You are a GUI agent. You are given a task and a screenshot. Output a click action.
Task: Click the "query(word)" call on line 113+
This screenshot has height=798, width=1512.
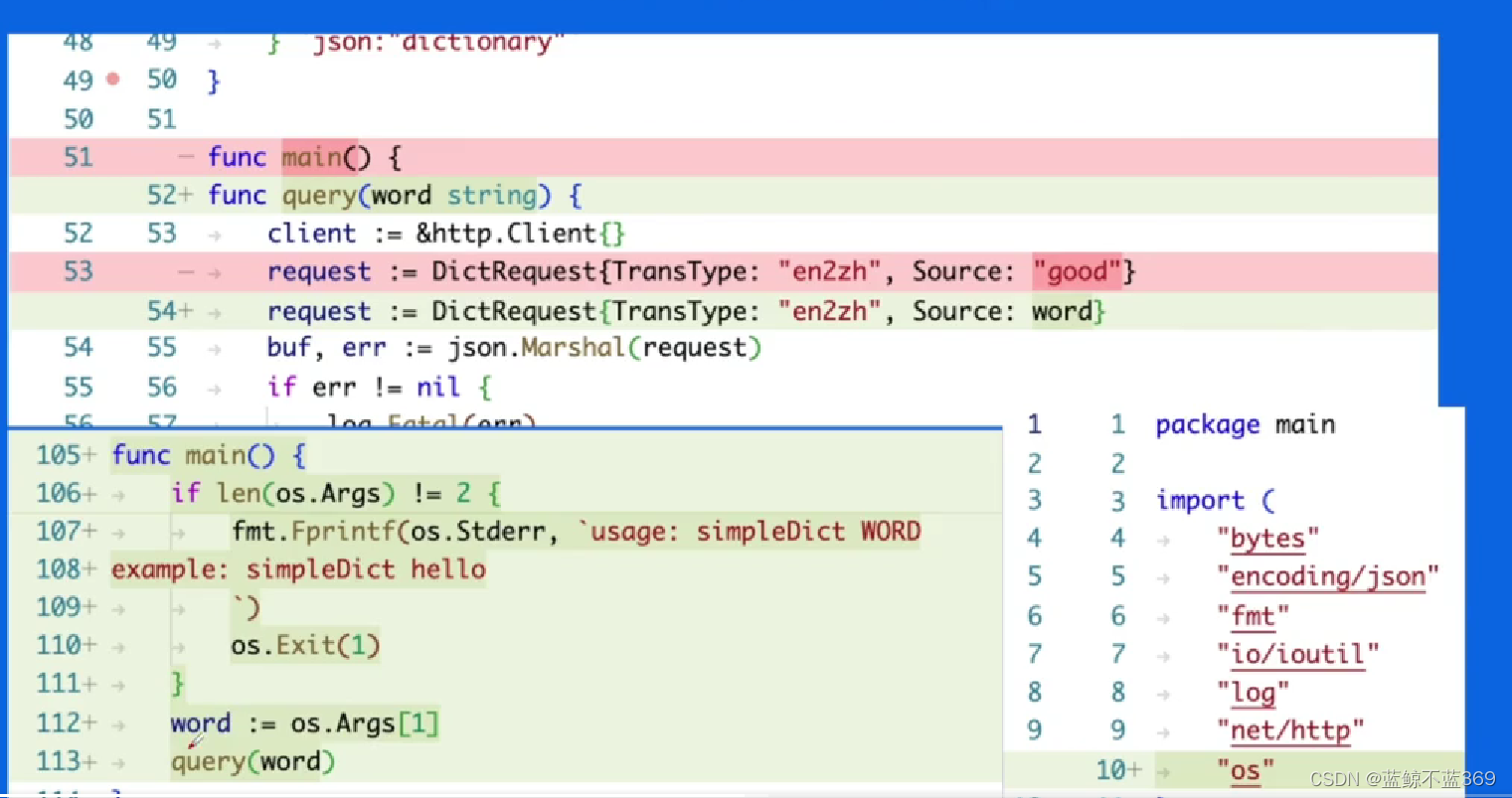pos(252,761)
